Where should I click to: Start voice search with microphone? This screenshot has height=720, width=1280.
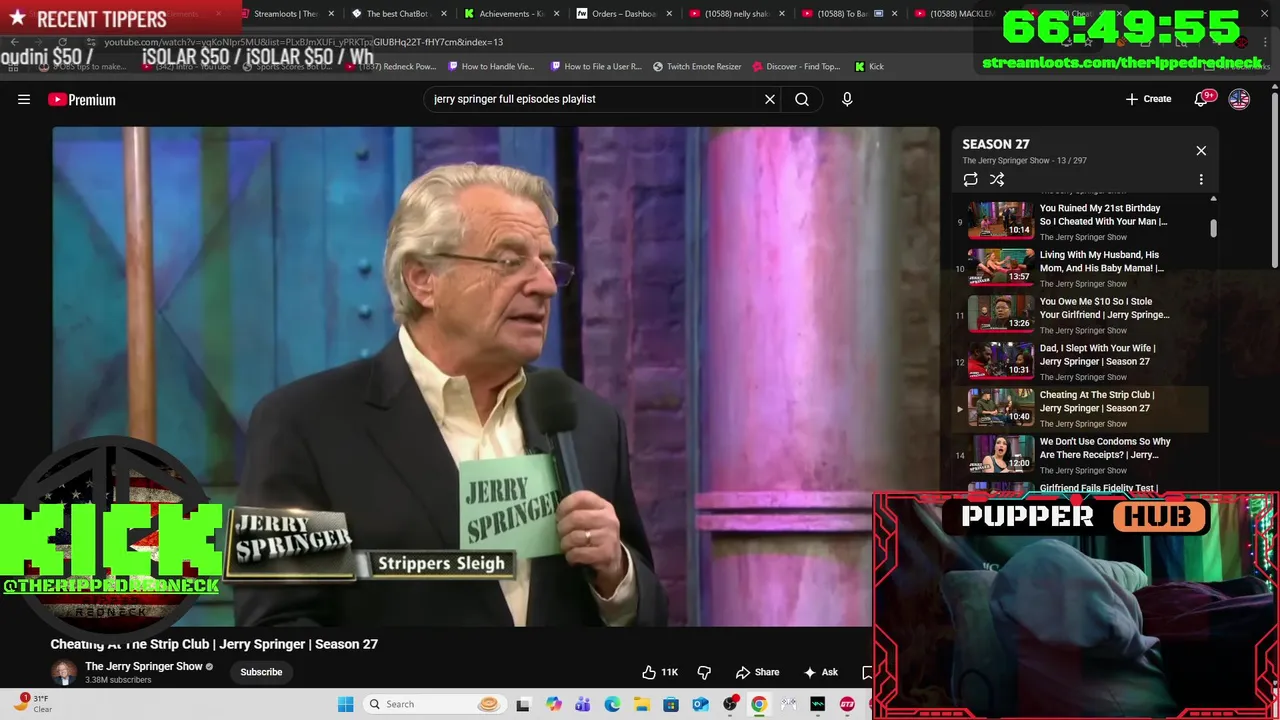click(847, 99)
